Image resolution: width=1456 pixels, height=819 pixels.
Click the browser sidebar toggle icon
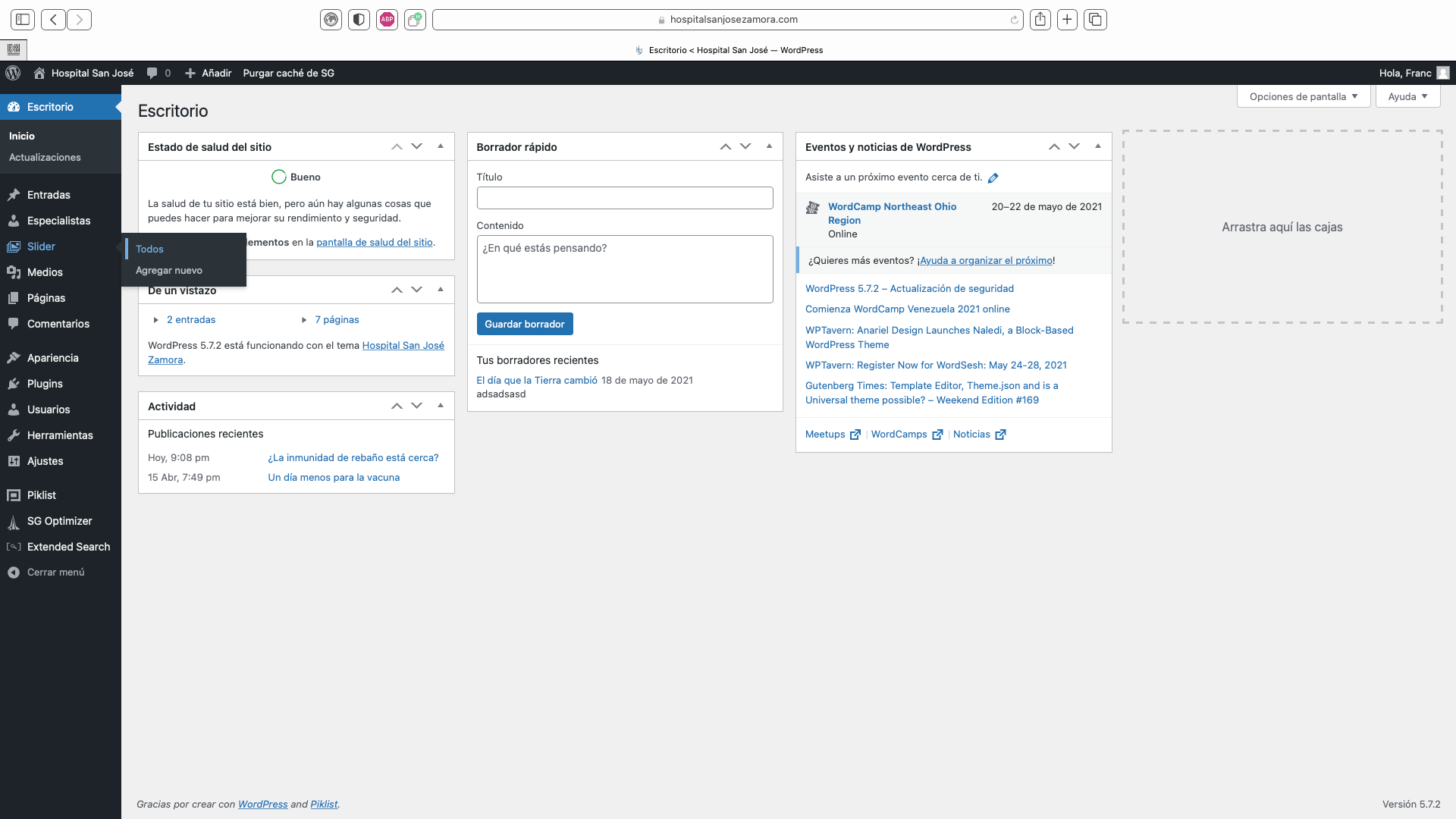pyautogui.click(x=23, y=20)
